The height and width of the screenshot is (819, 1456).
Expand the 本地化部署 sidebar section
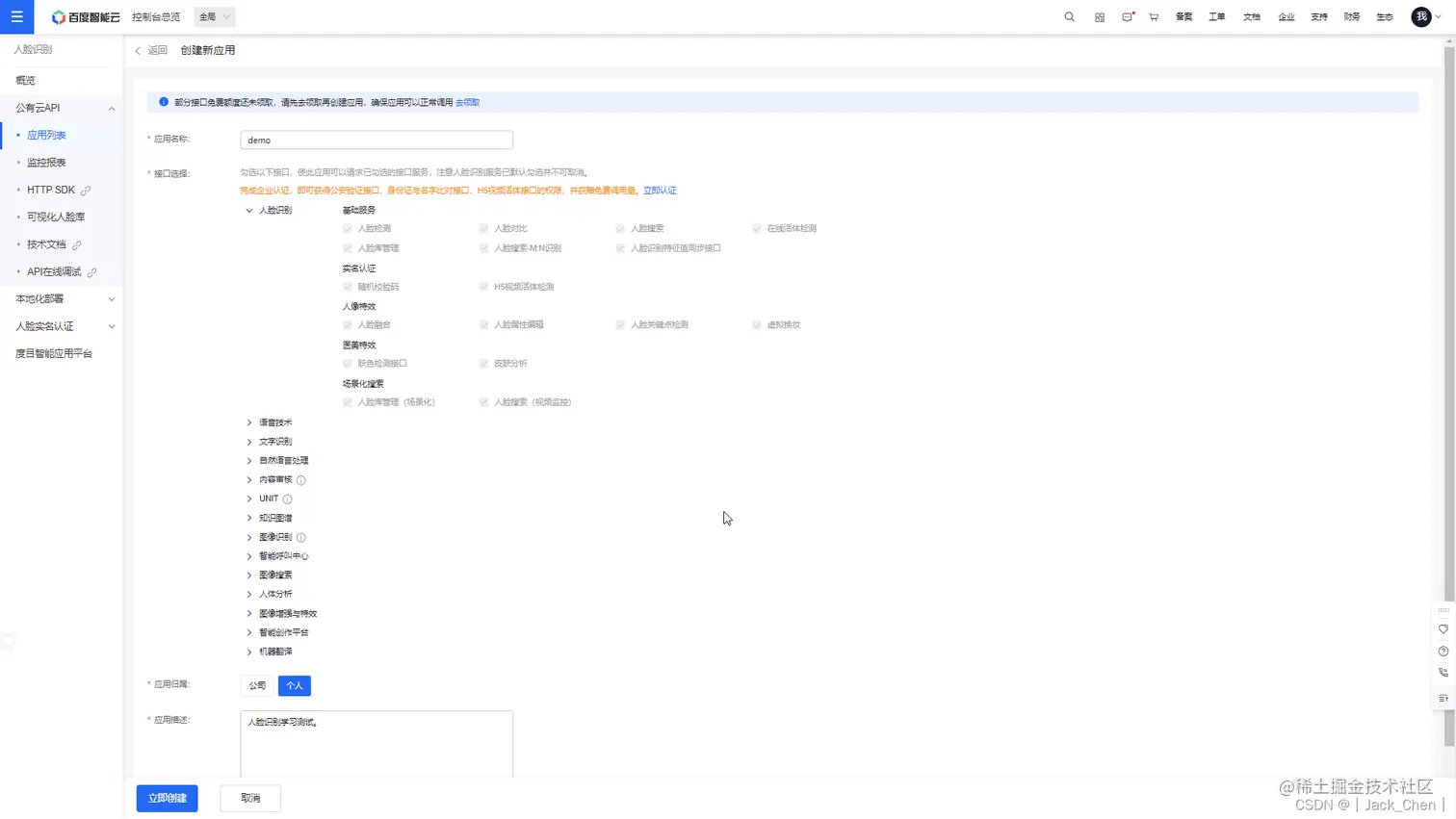(x=112, y=299)
